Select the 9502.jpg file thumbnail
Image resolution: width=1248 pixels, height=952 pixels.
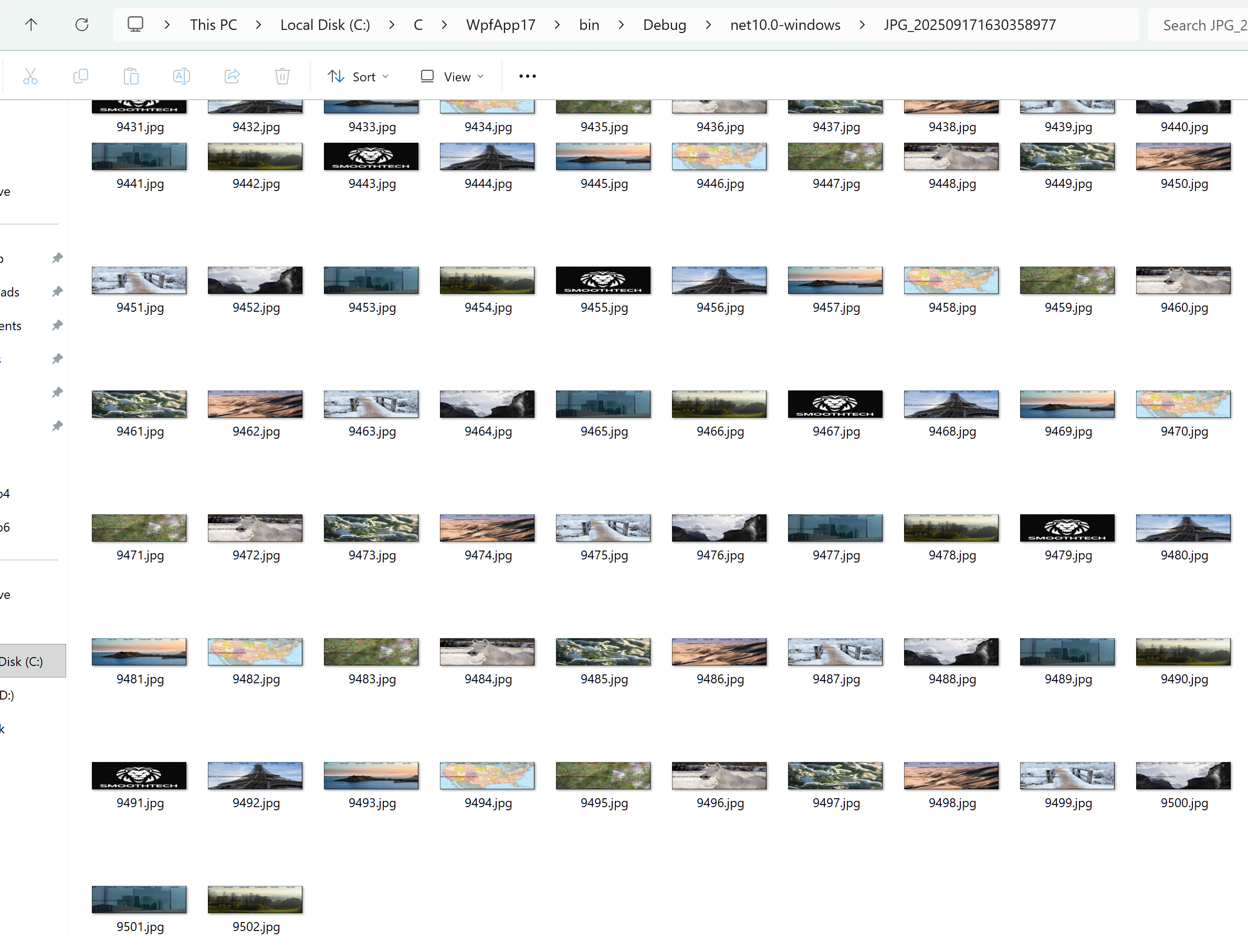tap(255, 900)
